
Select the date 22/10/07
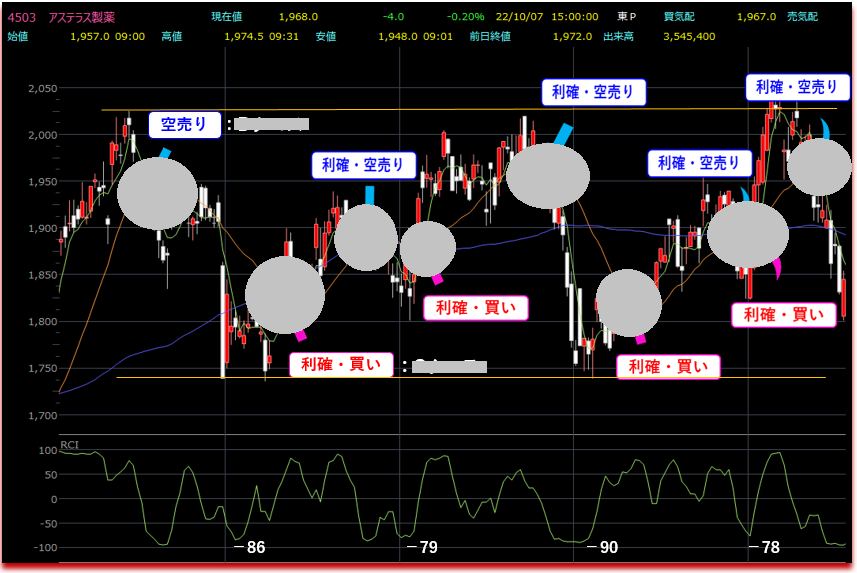tap(519, 17)
